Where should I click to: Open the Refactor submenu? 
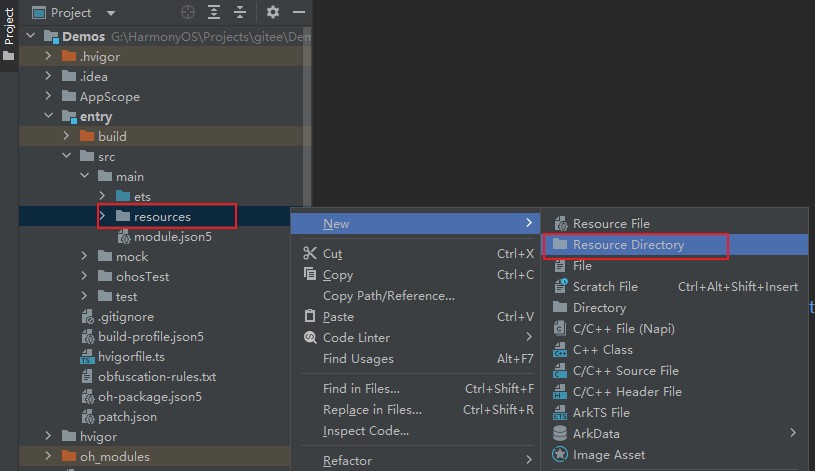(347, 461)
